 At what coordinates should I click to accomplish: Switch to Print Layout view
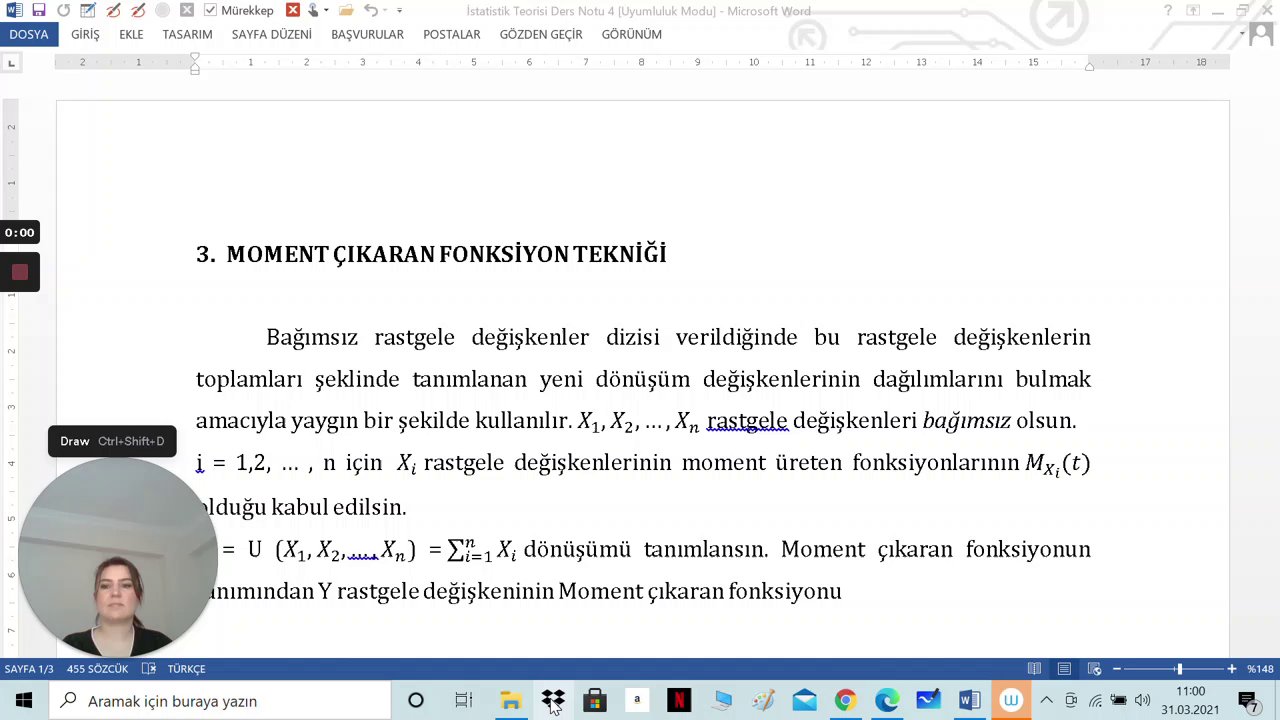[x=1064, y=669]
